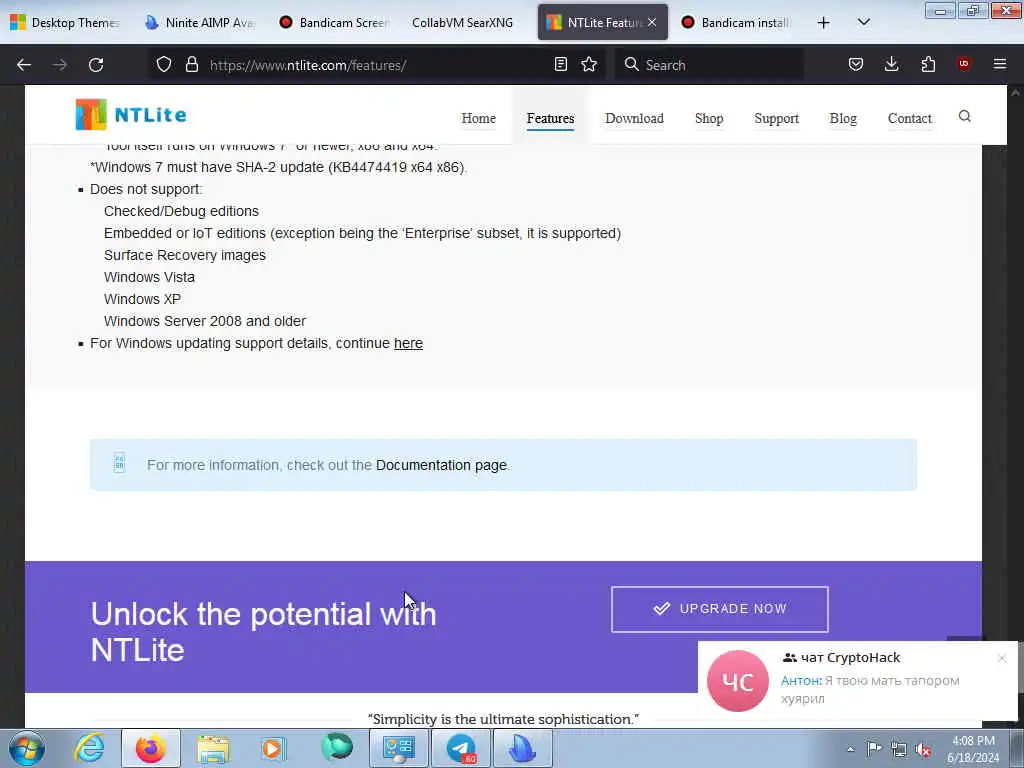The height and width of the screenshot is (768, 1024).
Task: Open the uBlock Origin extension icon
Action: [964, 64]
